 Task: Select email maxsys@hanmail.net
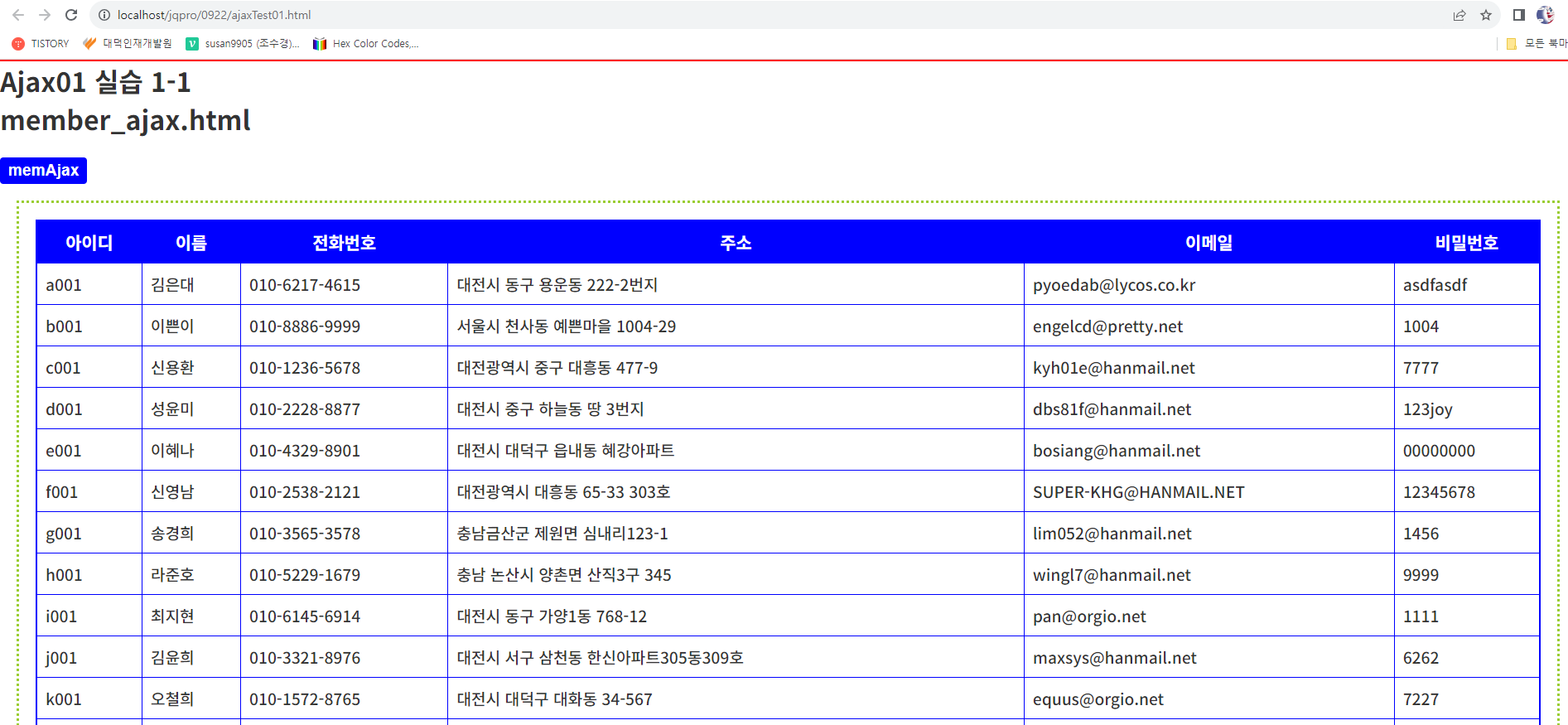pos(1115,658)
